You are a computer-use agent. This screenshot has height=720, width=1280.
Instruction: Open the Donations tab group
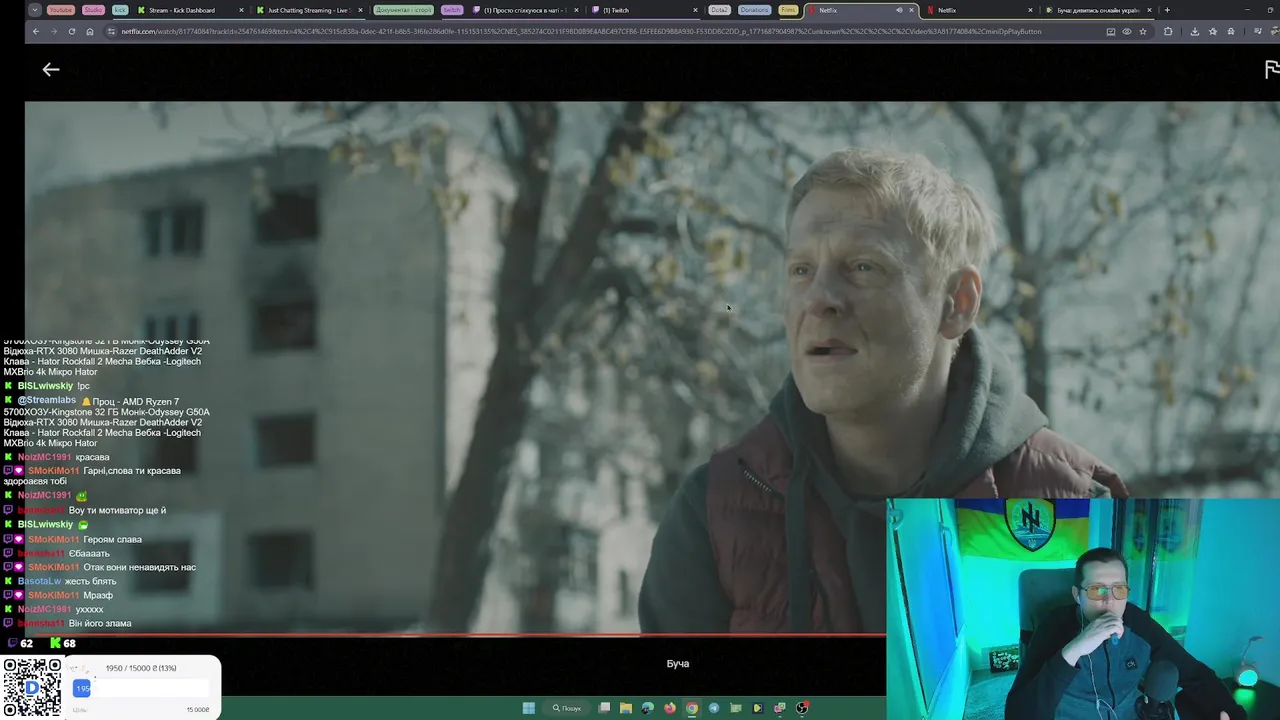point(755,10)
